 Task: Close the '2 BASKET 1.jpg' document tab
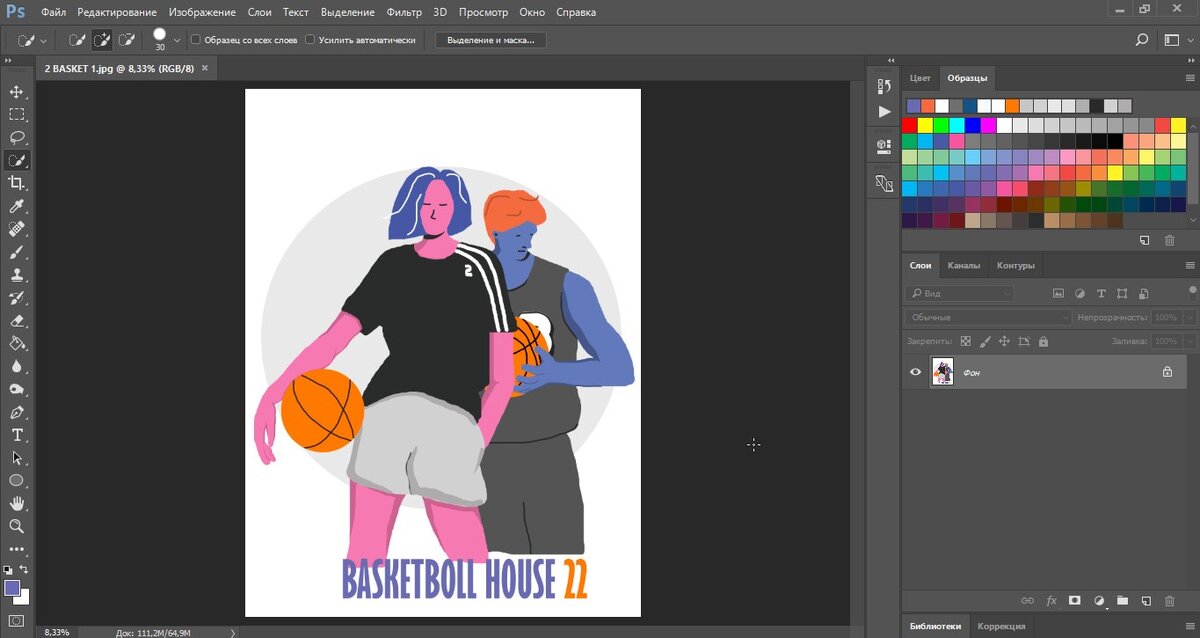click(205, 68)
